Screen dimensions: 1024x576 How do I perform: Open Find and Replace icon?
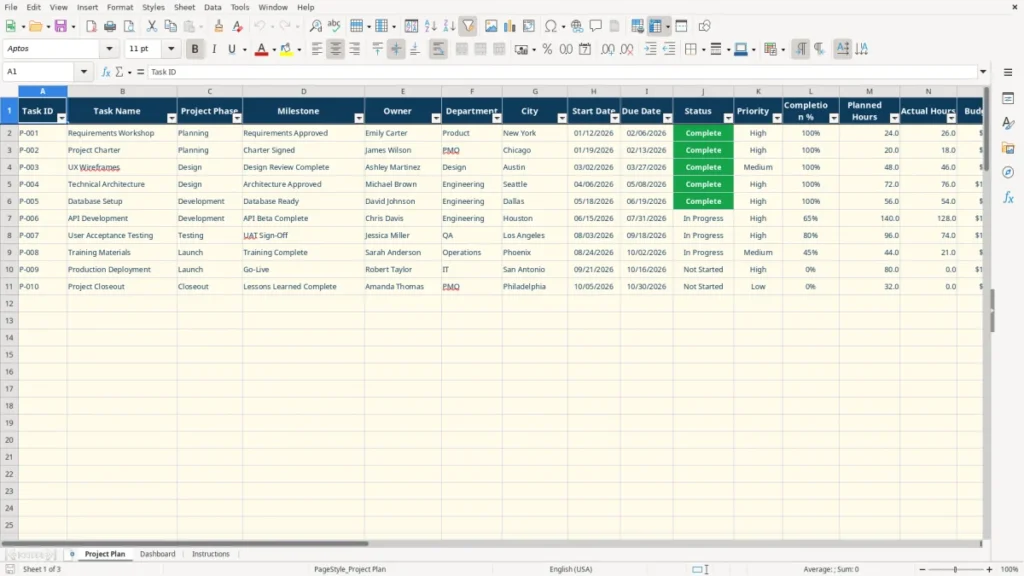click(x=315, y=26)
